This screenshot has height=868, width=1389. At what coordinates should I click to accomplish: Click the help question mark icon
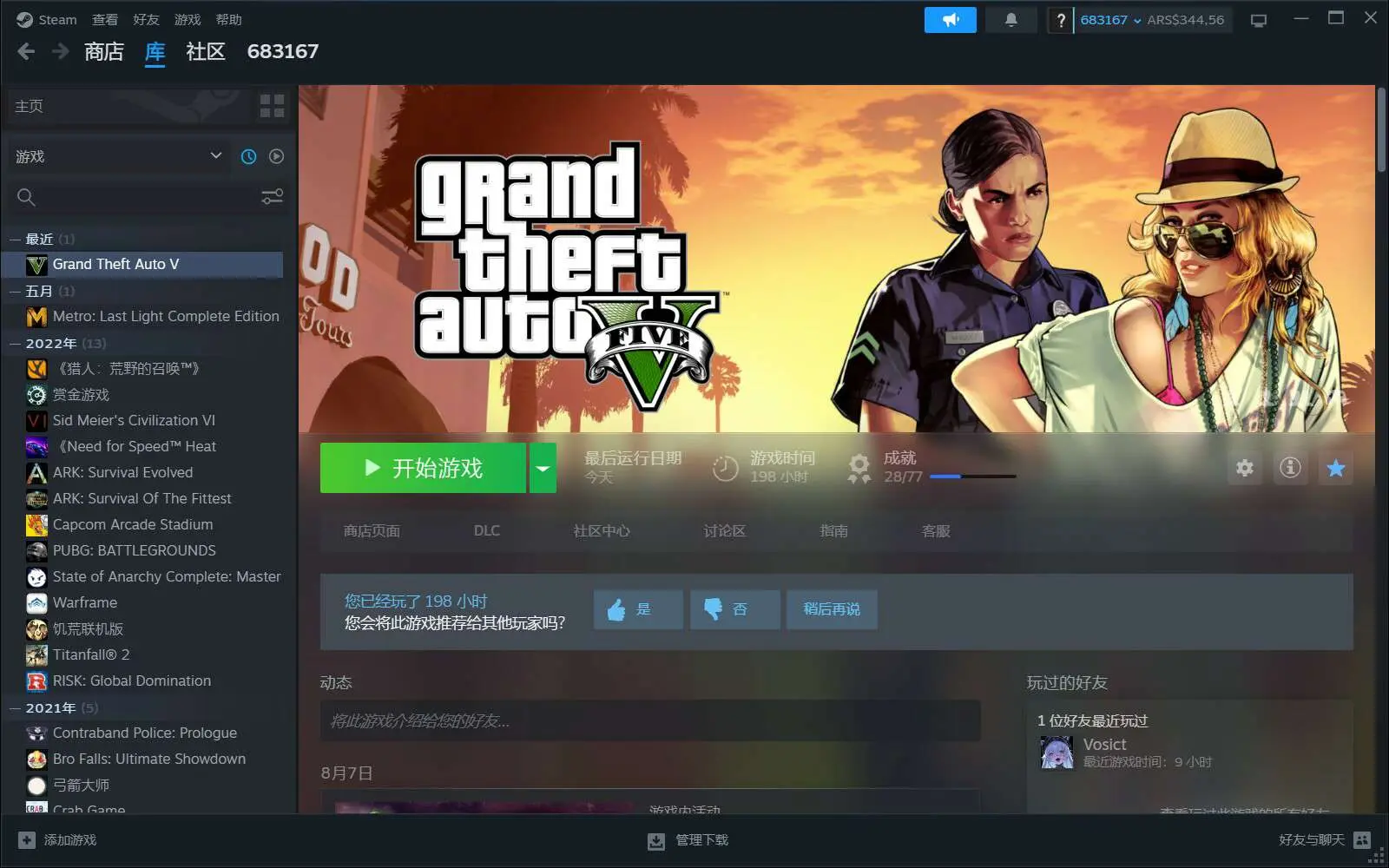(1060, 20)
